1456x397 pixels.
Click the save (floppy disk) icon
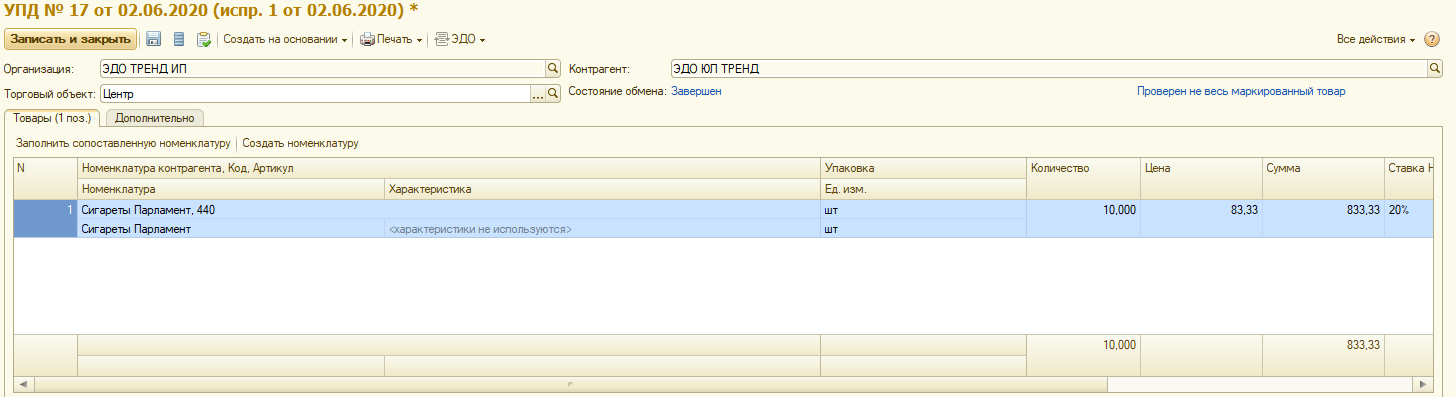coord(154,39)
